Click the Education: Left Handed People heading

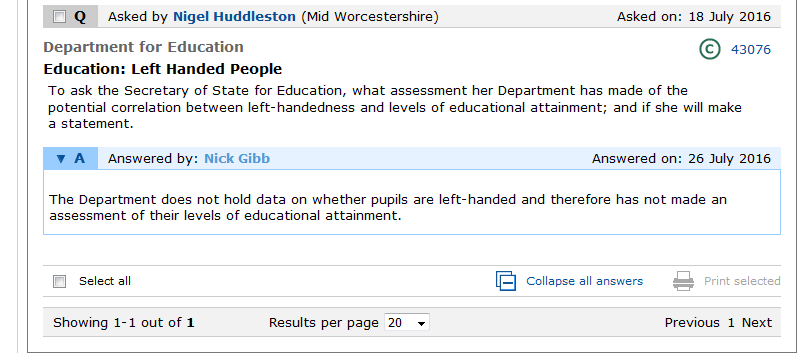click(x=163, y=69)
